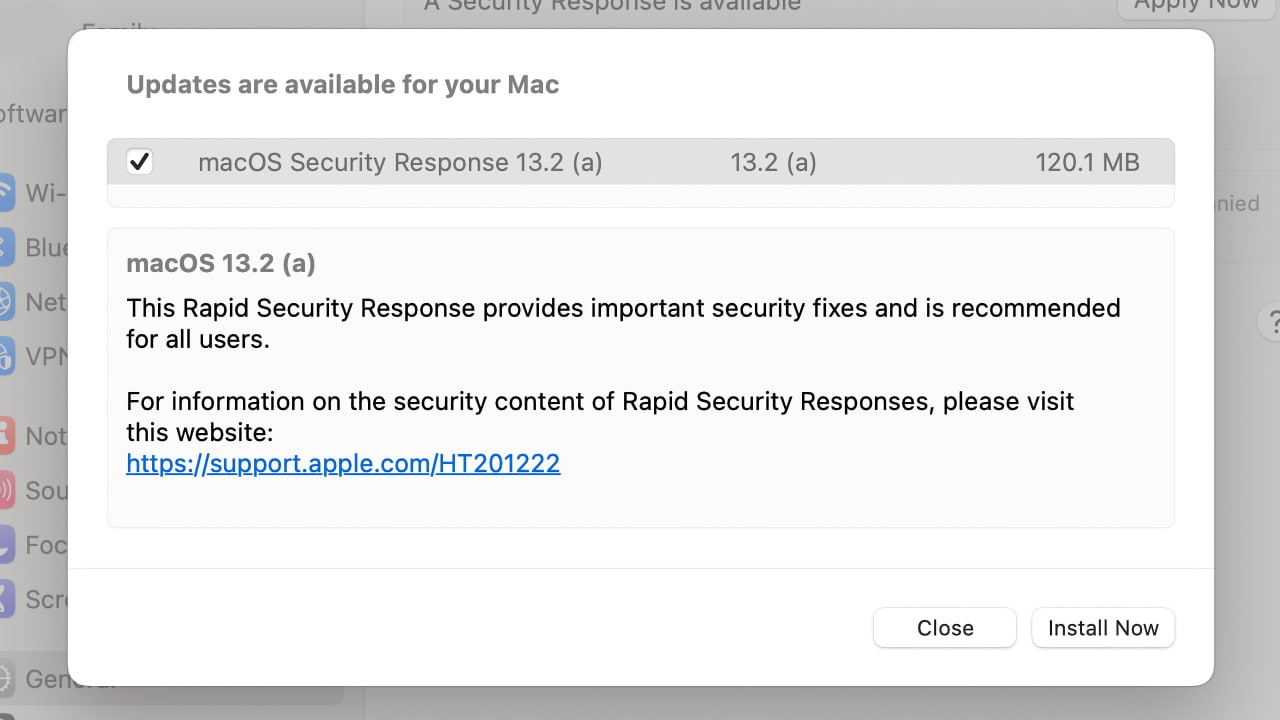Uncheck the macOS Security Response 13.2 update

click(139, 161)
